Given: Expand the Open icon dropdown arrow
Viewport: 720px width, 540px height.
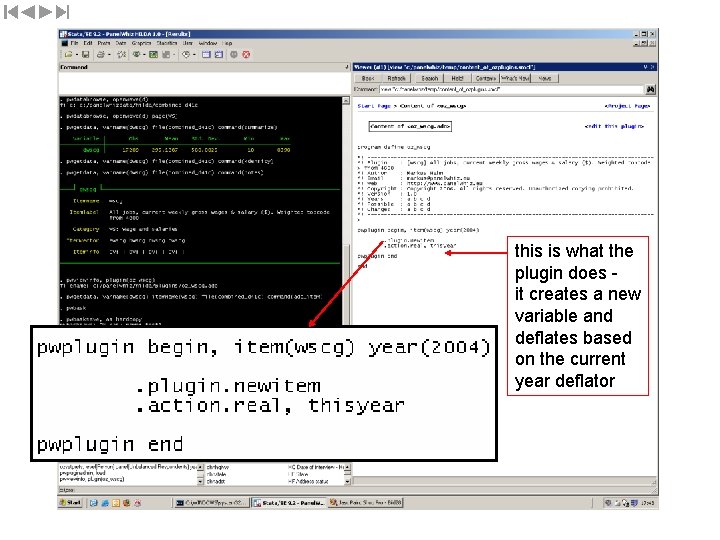Looking at the screenshot, I should tap(76, 55).
